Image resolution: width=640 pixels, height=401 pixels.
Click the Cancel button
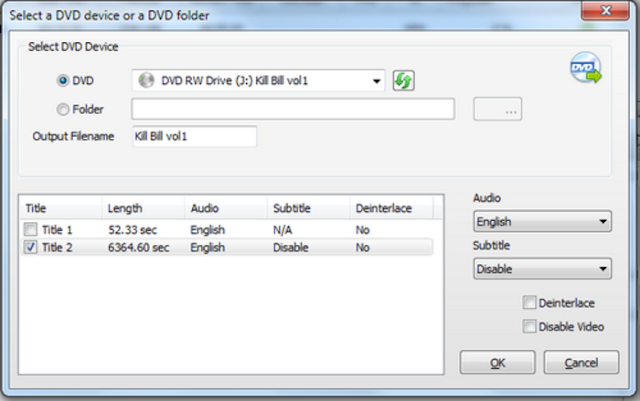(581, 362)
